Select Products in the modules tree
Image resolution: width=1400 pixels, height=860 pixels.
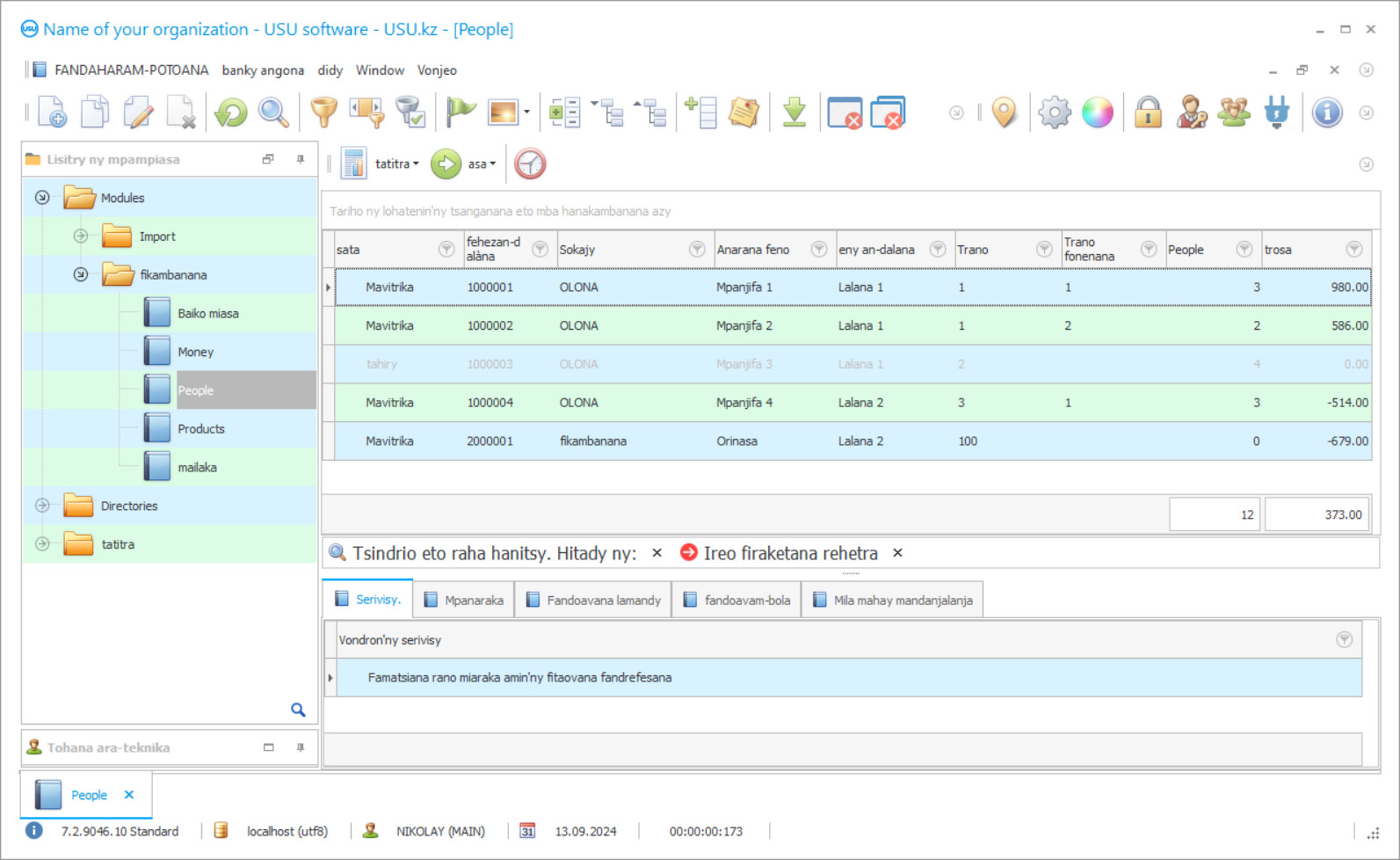201,429
